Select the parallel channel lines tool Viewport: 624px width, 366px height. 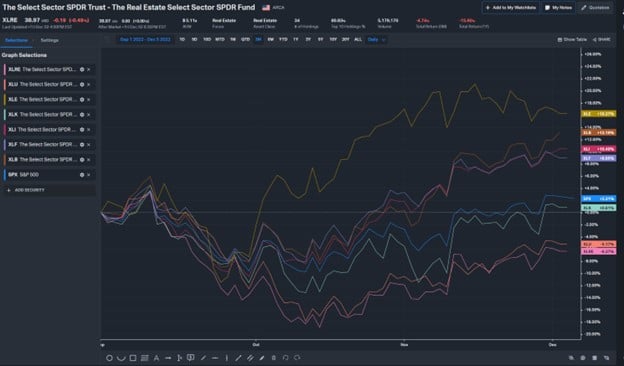click(250, 358)
